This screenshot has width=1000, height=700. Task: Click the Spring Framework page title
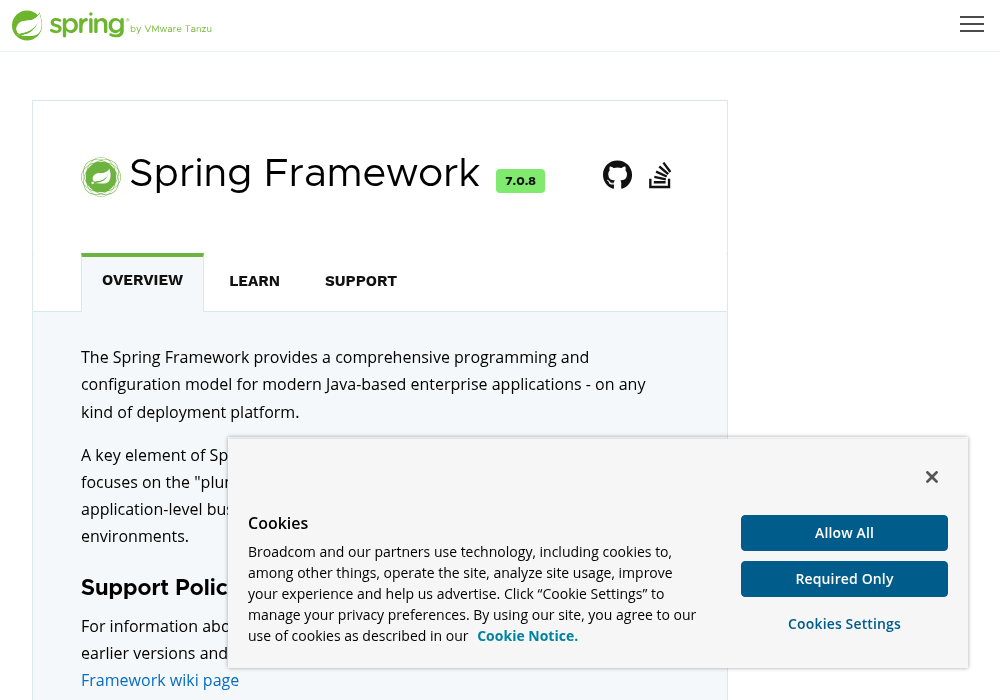305,173
